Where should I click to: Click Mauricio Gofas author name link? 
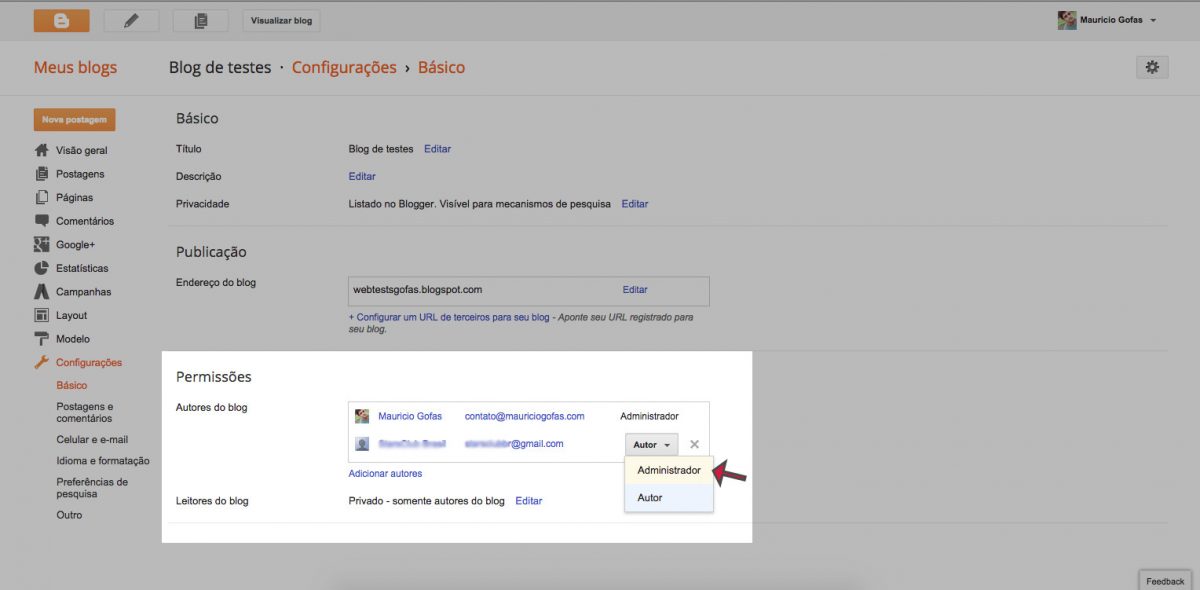(x=410, y=416)
